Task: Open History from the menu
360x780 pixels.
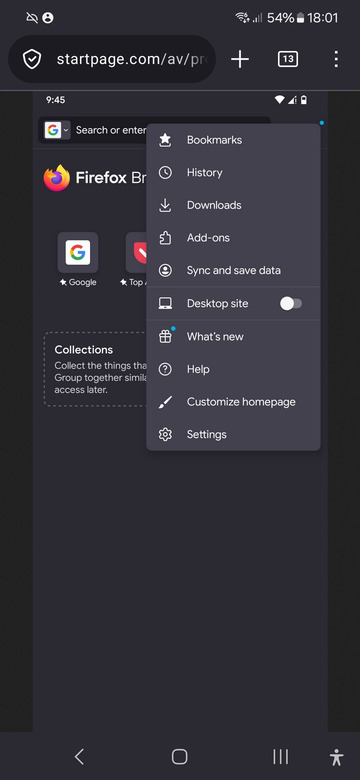Action: tap(233, 173)
